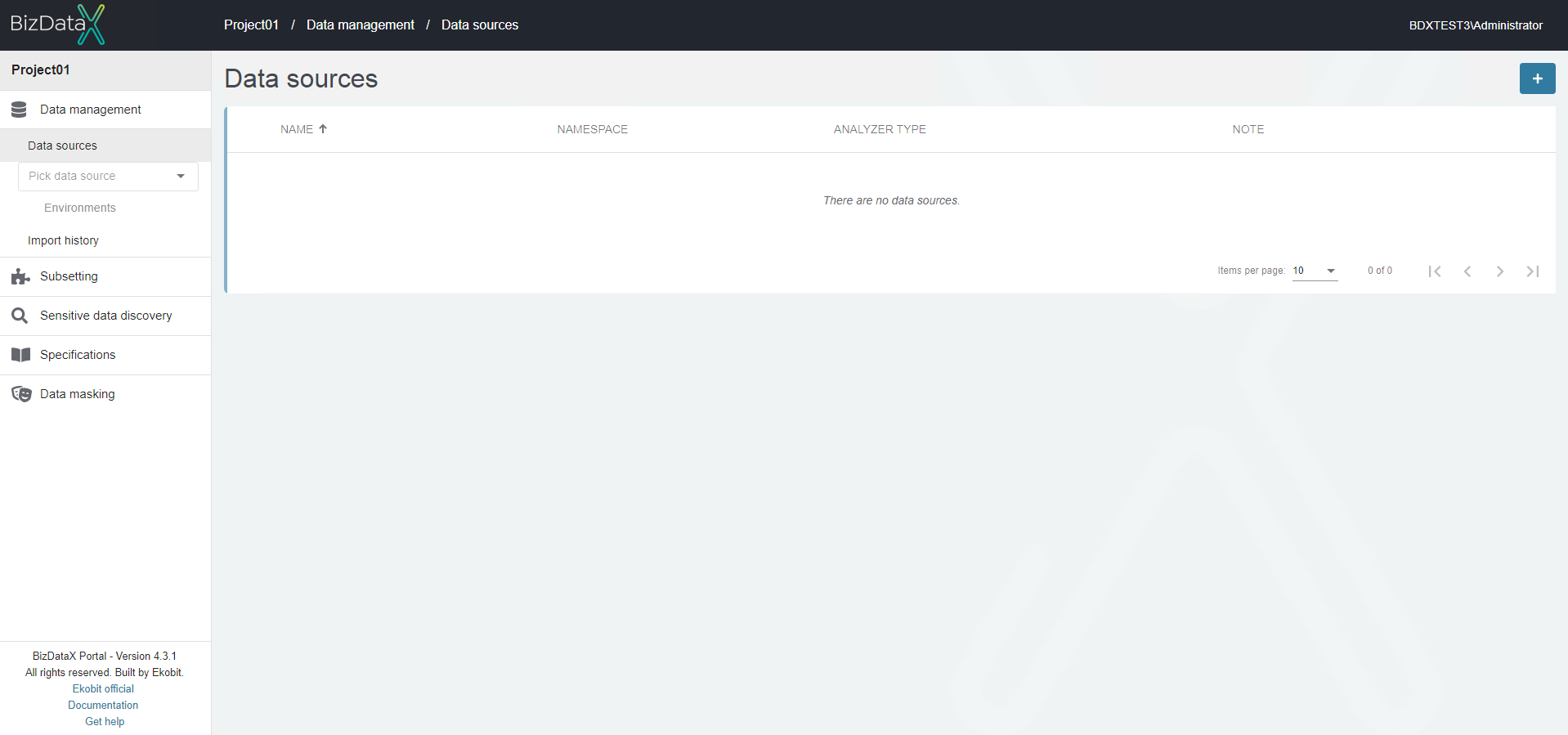Click the Specifications book icon
1568x735 pixels.
pyautogui.click(x=20, y=355)
